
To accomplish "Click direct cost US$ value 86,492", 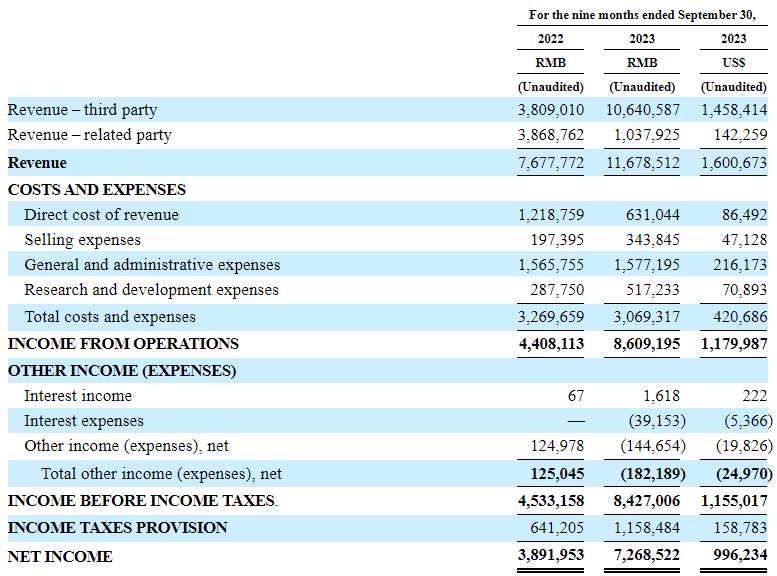I will 744,215.
